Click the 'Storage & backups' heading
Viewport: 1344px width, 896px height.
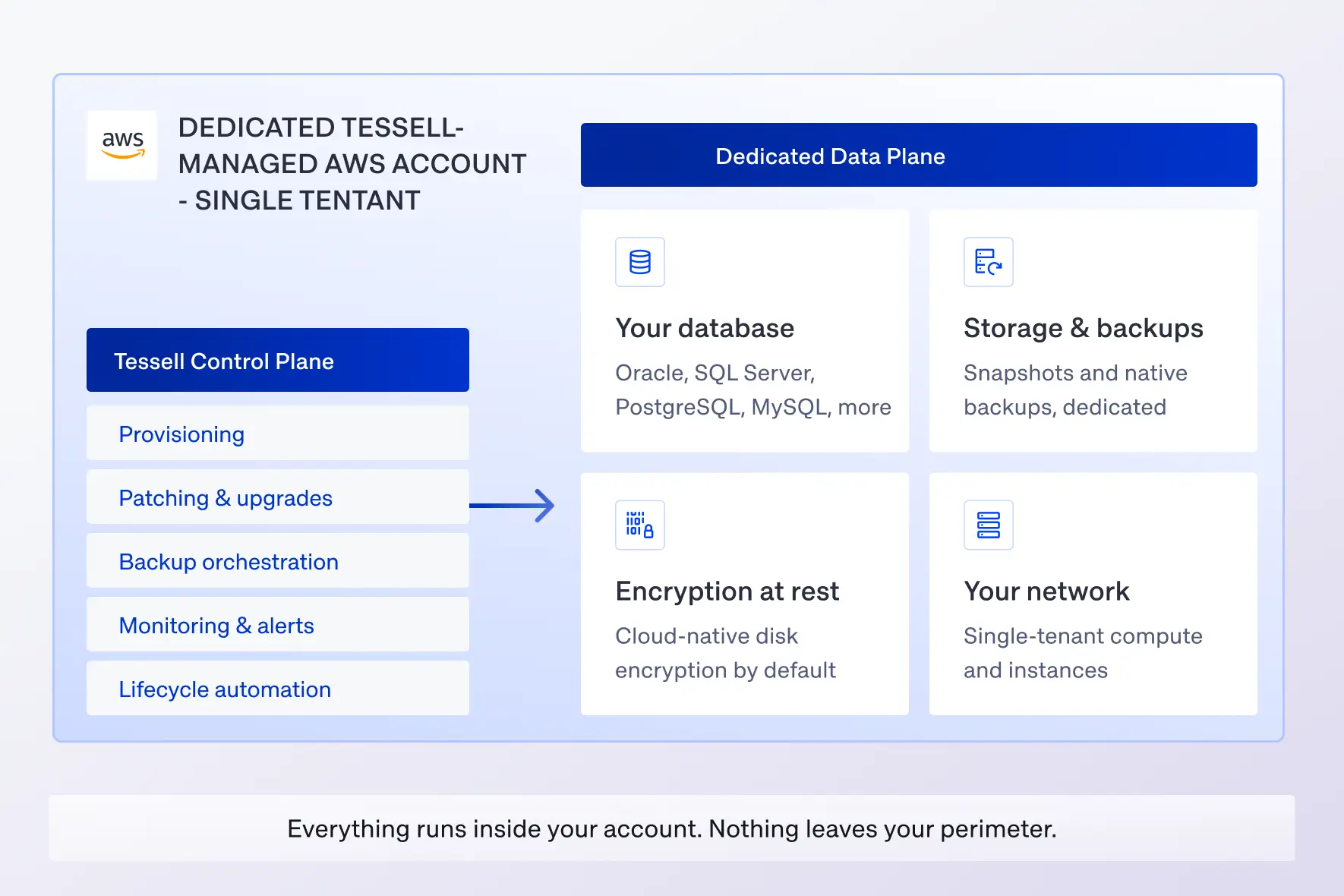point(1084,328)
